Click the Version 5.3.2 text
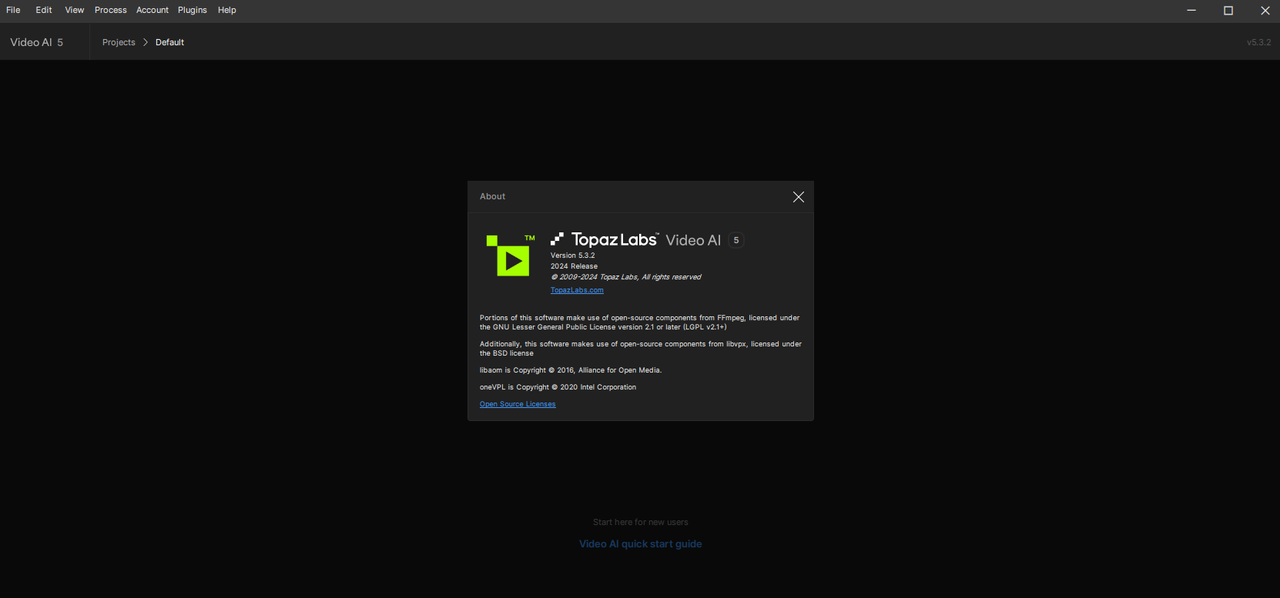Image resolution: width=1280 pixels, height=598 pixels. 572,256
